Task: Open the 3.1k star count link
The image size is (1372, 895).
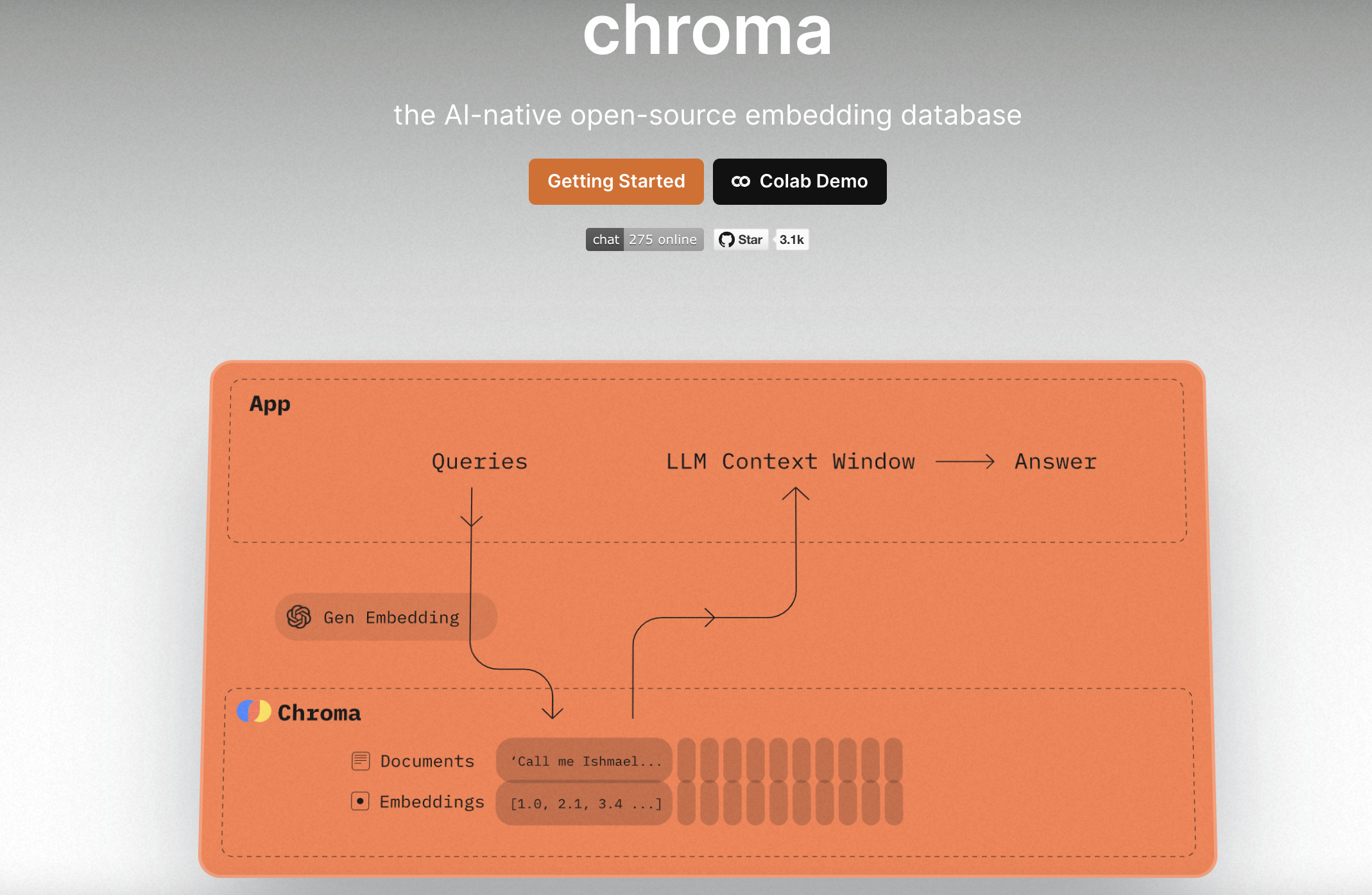Action: (x=792, y=239)
